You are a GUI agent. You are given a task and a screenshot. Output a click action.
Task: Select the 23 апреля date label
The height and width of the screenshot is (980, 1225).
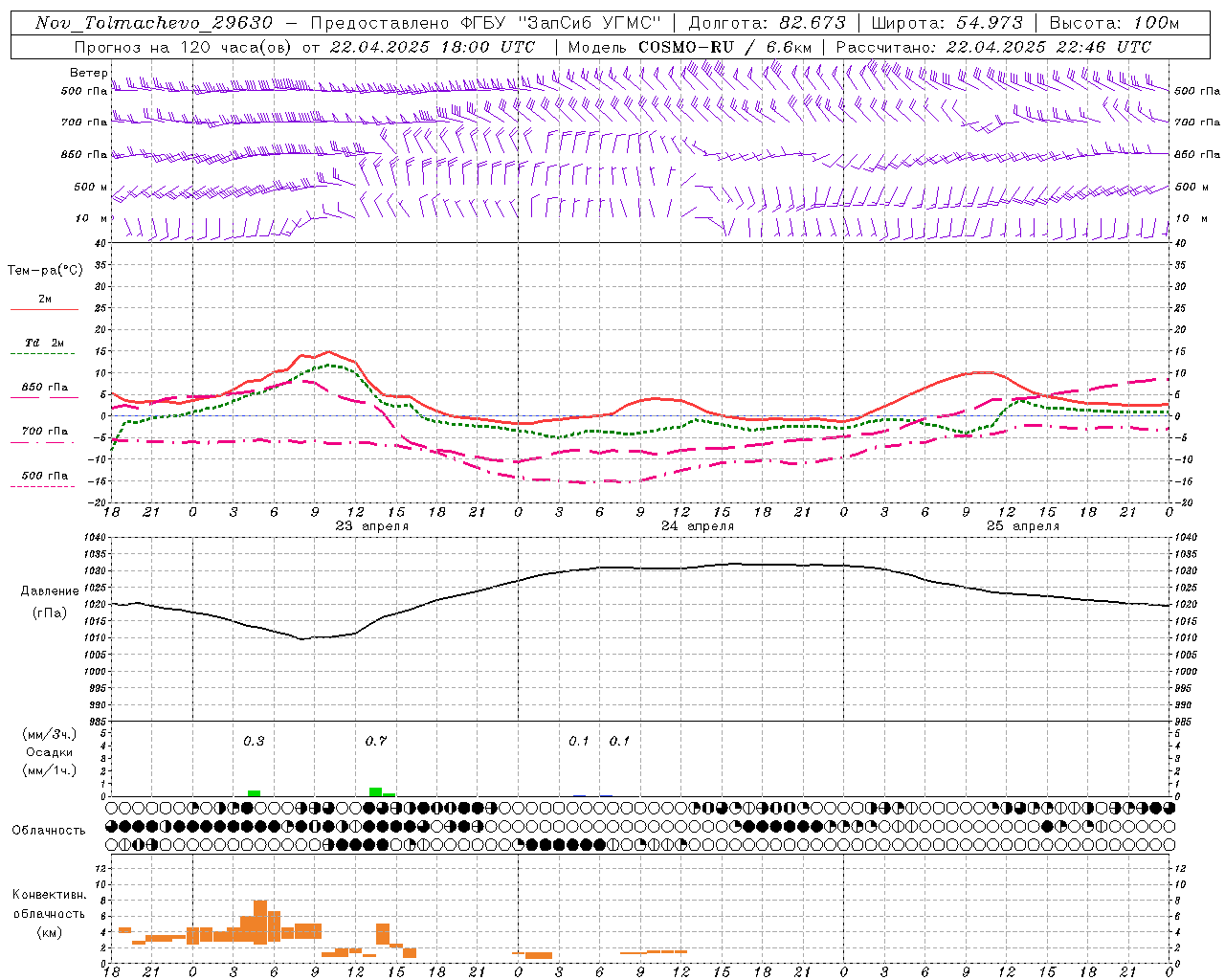tap(371, 526)
